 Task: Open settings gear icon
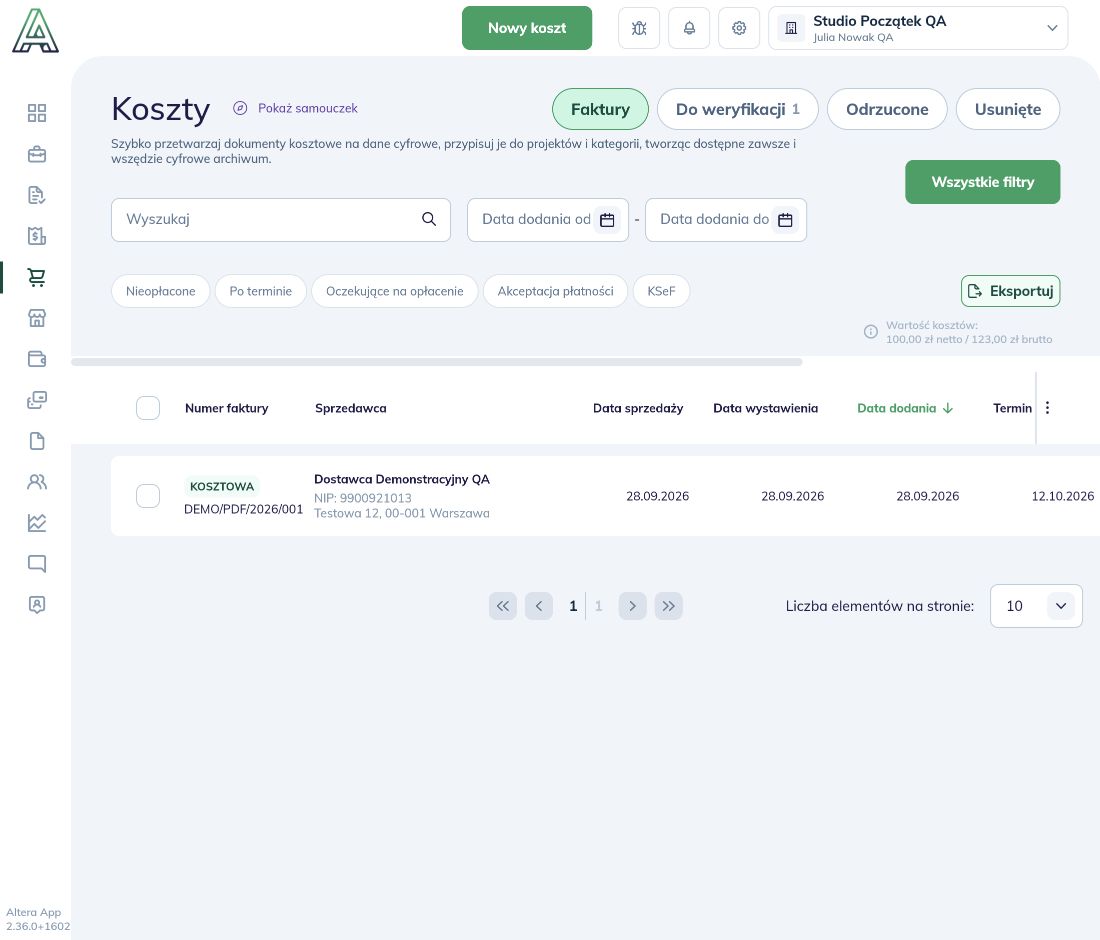(739, 28)
